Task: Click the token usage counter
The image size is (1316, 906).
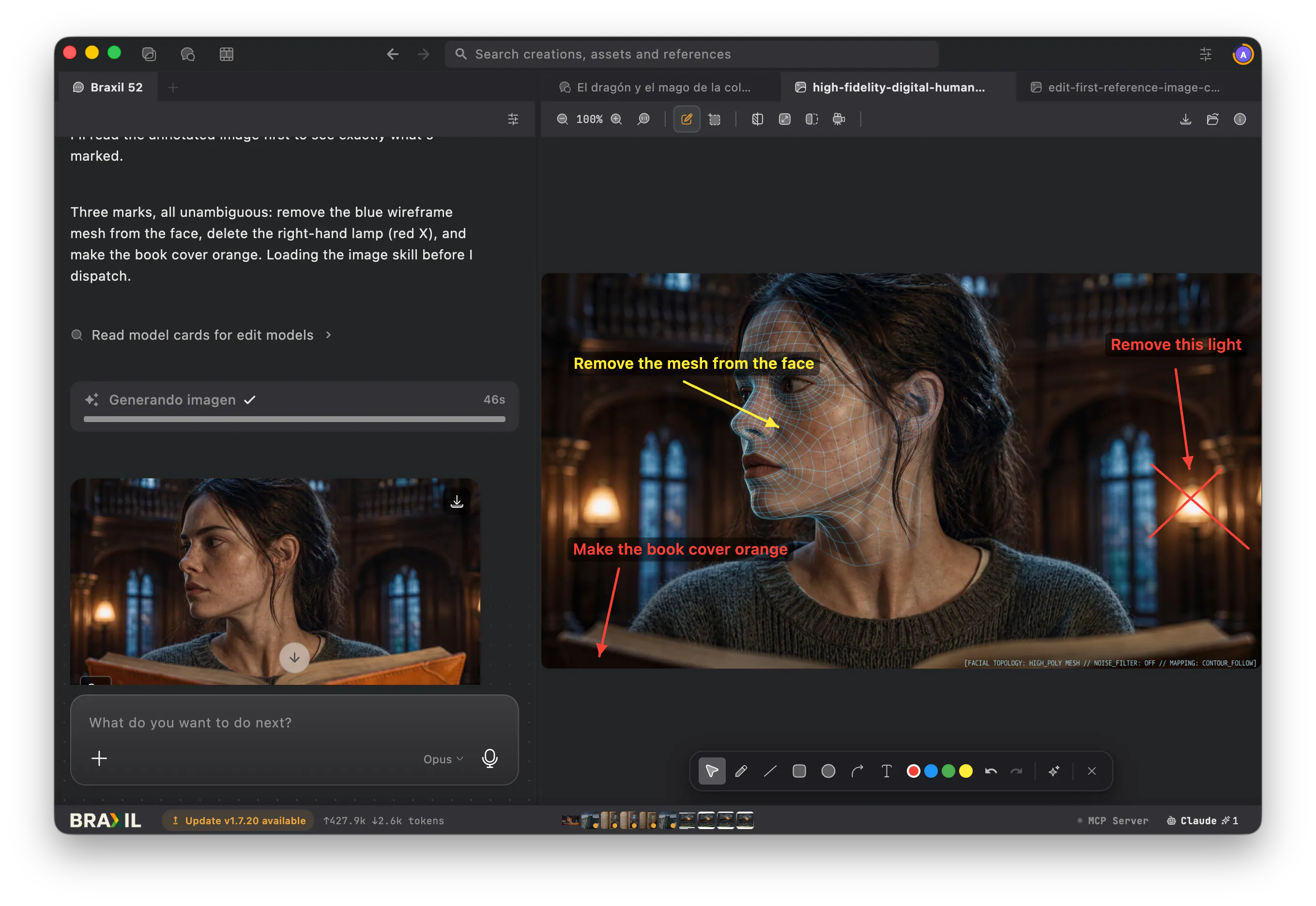Action: point(383,820)
